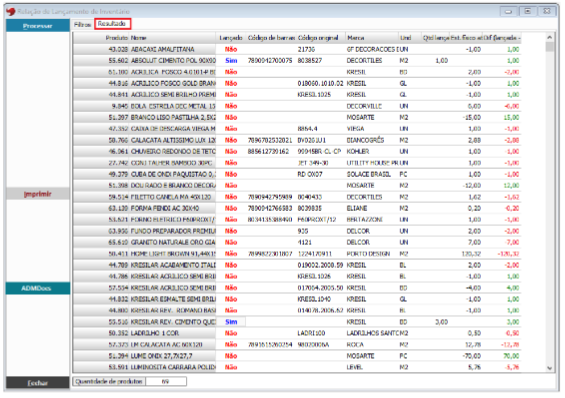Screen dimensions: 565x398
Task: Minimize the inventory window
Action: [x=509, y=11]
